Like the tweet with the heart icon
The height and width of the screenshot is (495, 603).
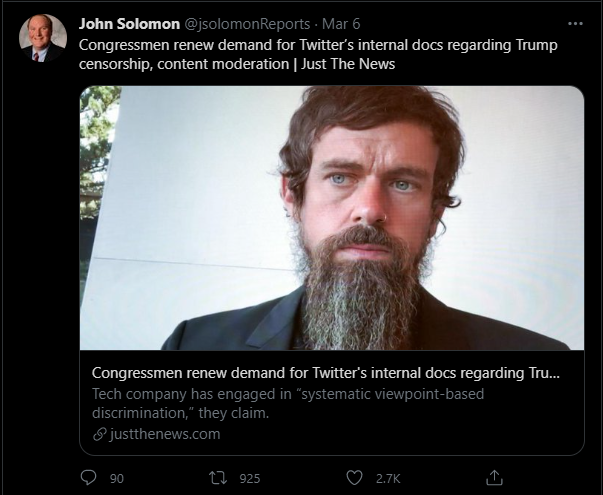click(x=353, y=478)
